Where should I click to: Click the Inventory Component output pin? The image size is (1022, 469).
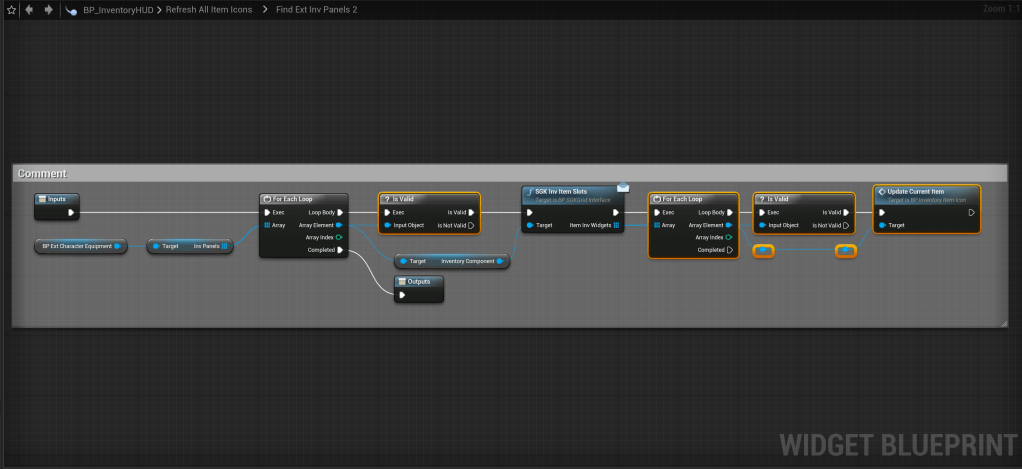coord(502,261)
